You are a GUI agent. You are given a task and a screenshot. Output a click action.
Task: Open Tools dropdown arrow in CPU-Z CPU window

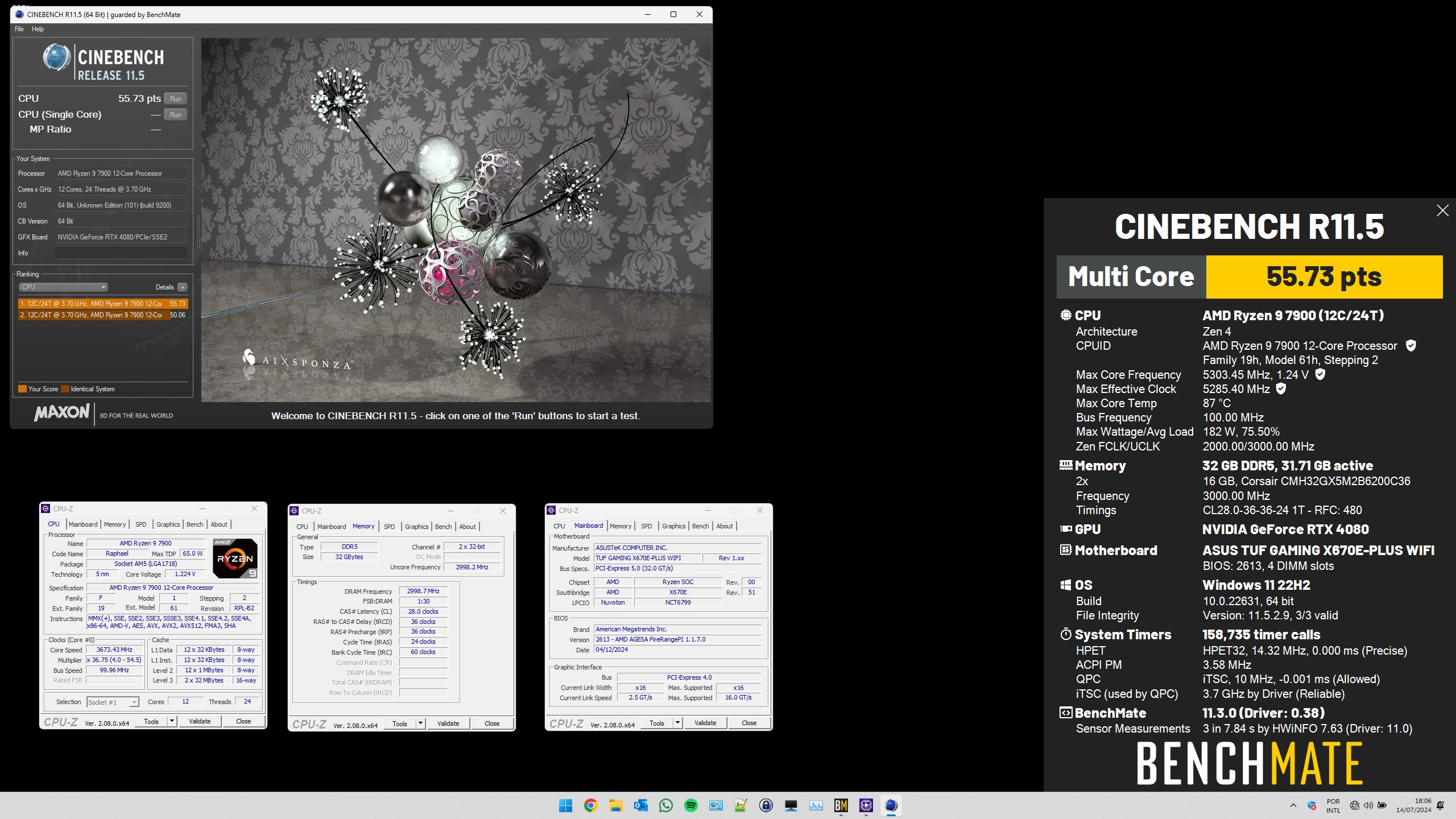click(x=172, y=721)
